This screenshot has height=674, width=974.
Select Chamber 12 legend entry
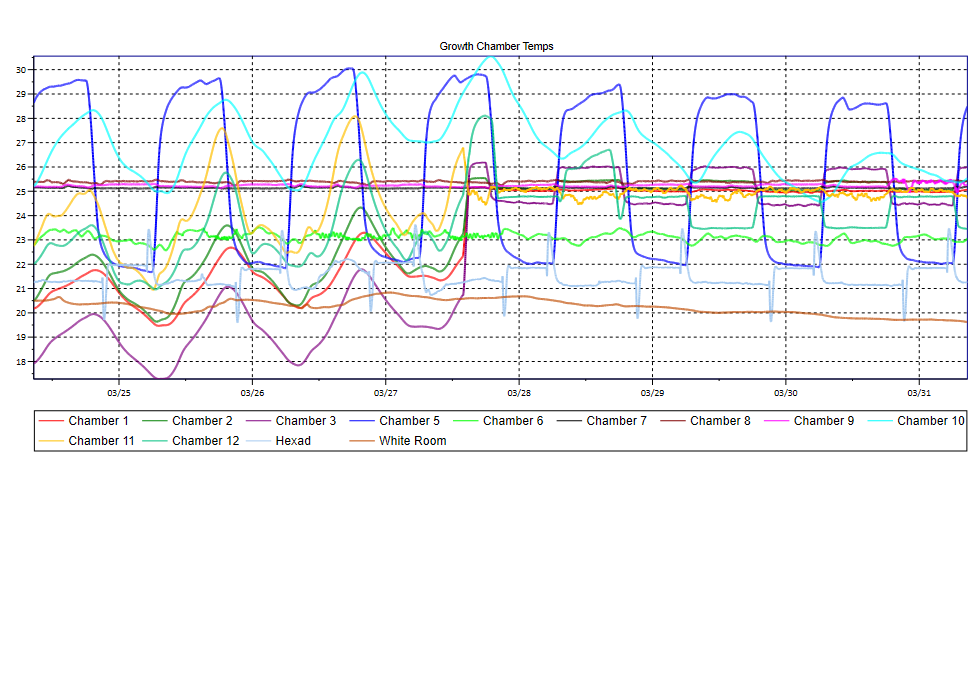point(205,441)
